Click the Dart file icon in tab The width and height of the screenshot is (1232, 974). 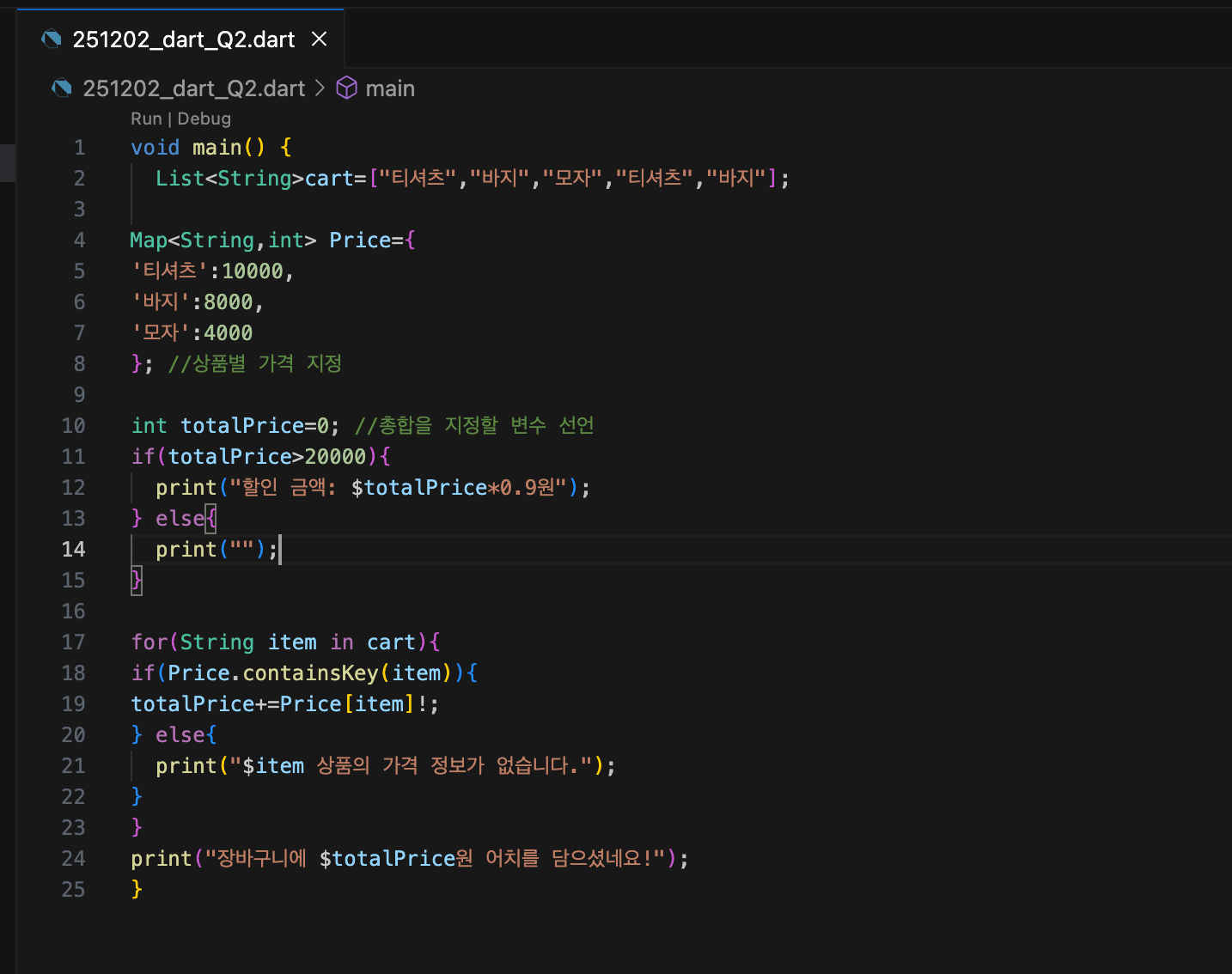coord(52,39)
